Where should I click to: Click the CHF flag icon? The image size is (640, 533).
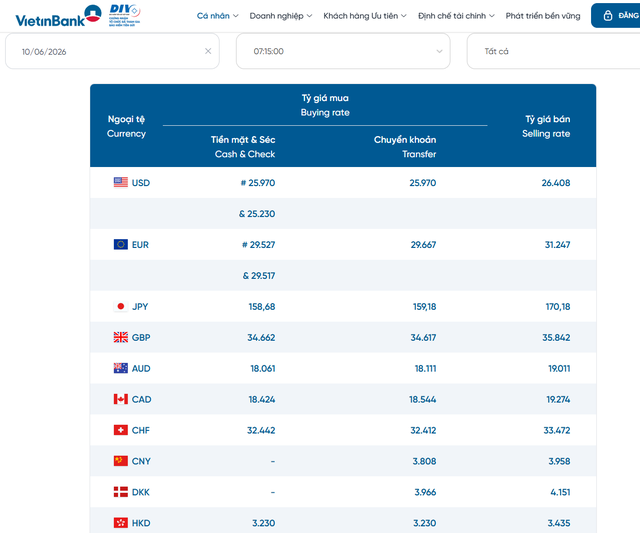coord(120,430)
